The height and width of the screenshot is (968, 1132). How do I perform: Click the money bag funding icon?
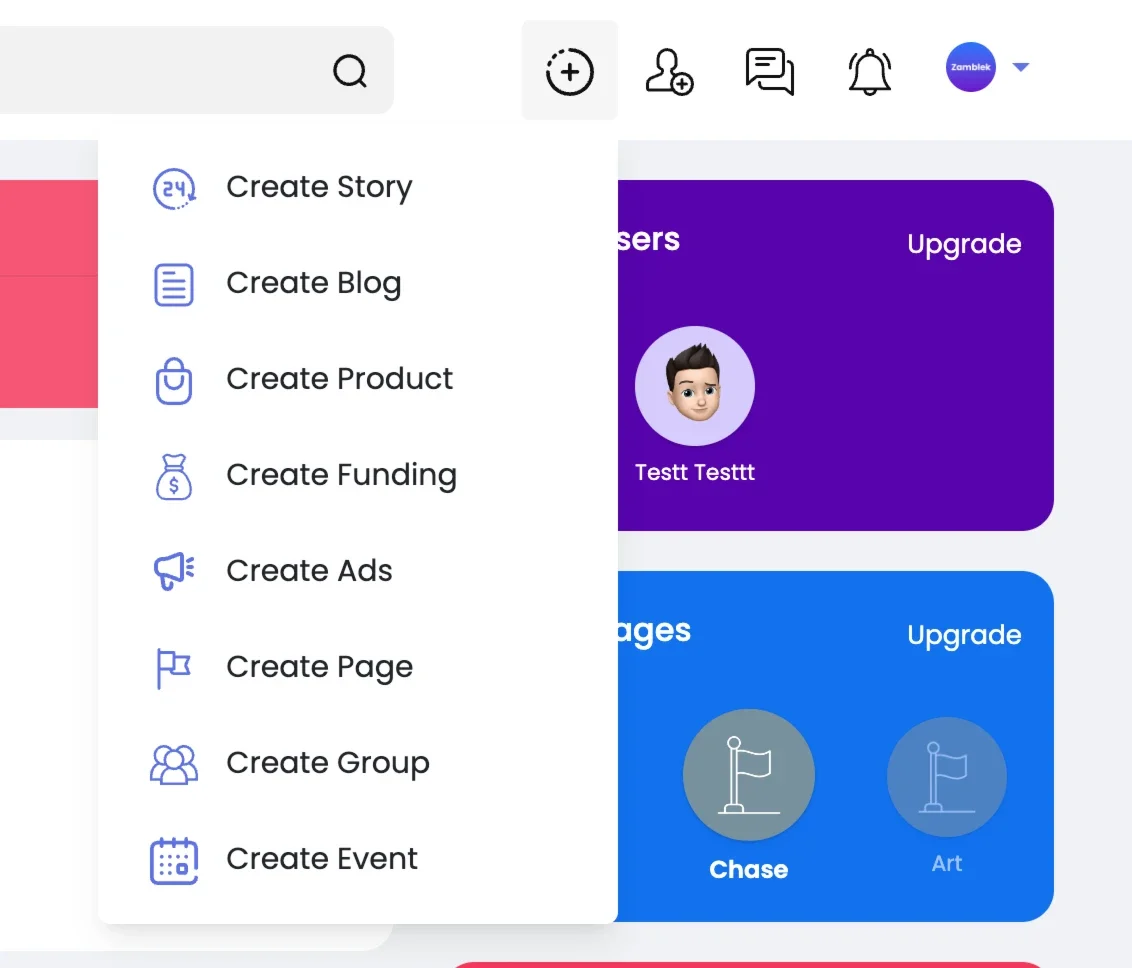pos(174,476)
